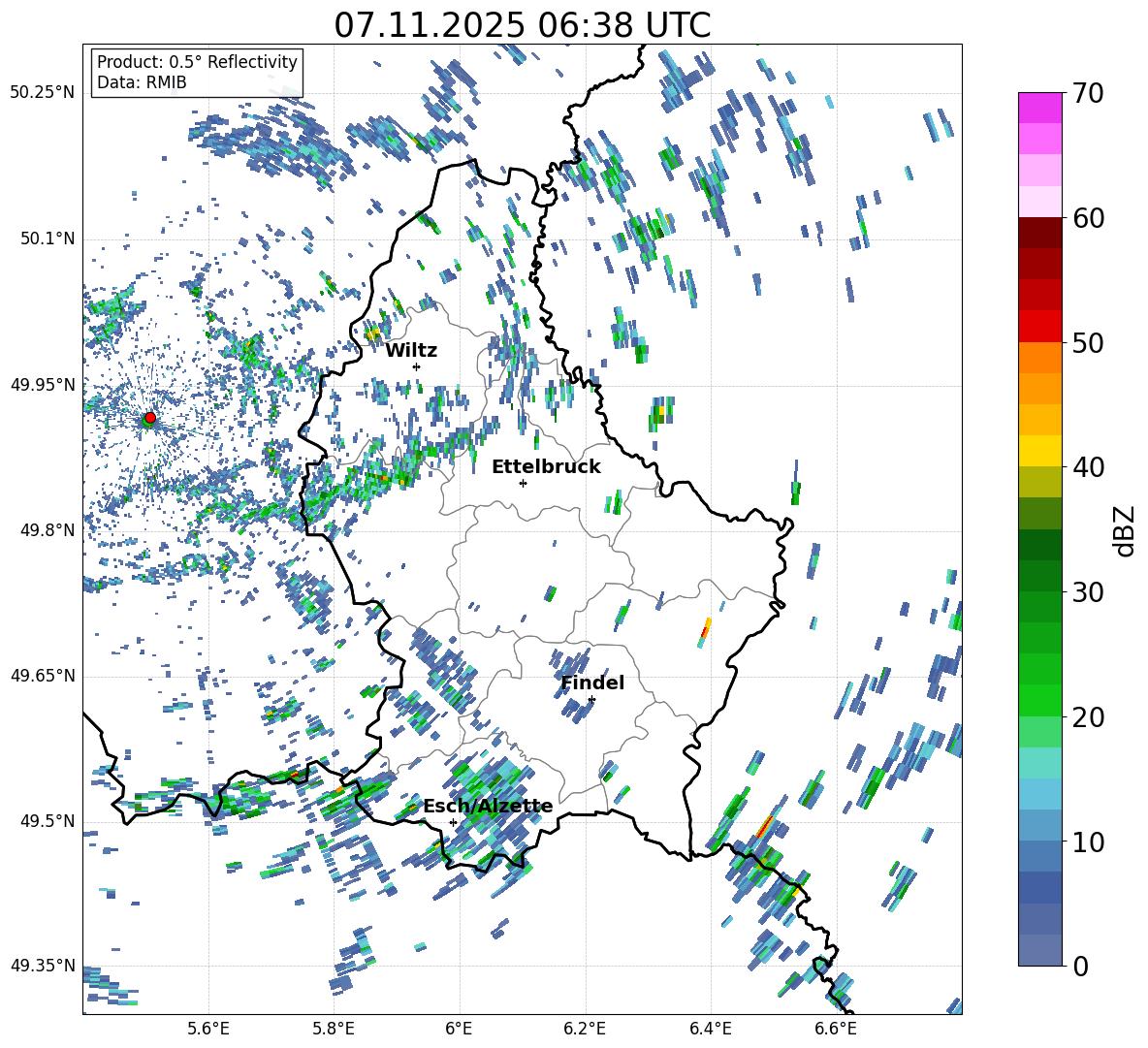
Task: Click the 70 colorbar tick label
Action: pyautogui.click(x=1088, y=93)
